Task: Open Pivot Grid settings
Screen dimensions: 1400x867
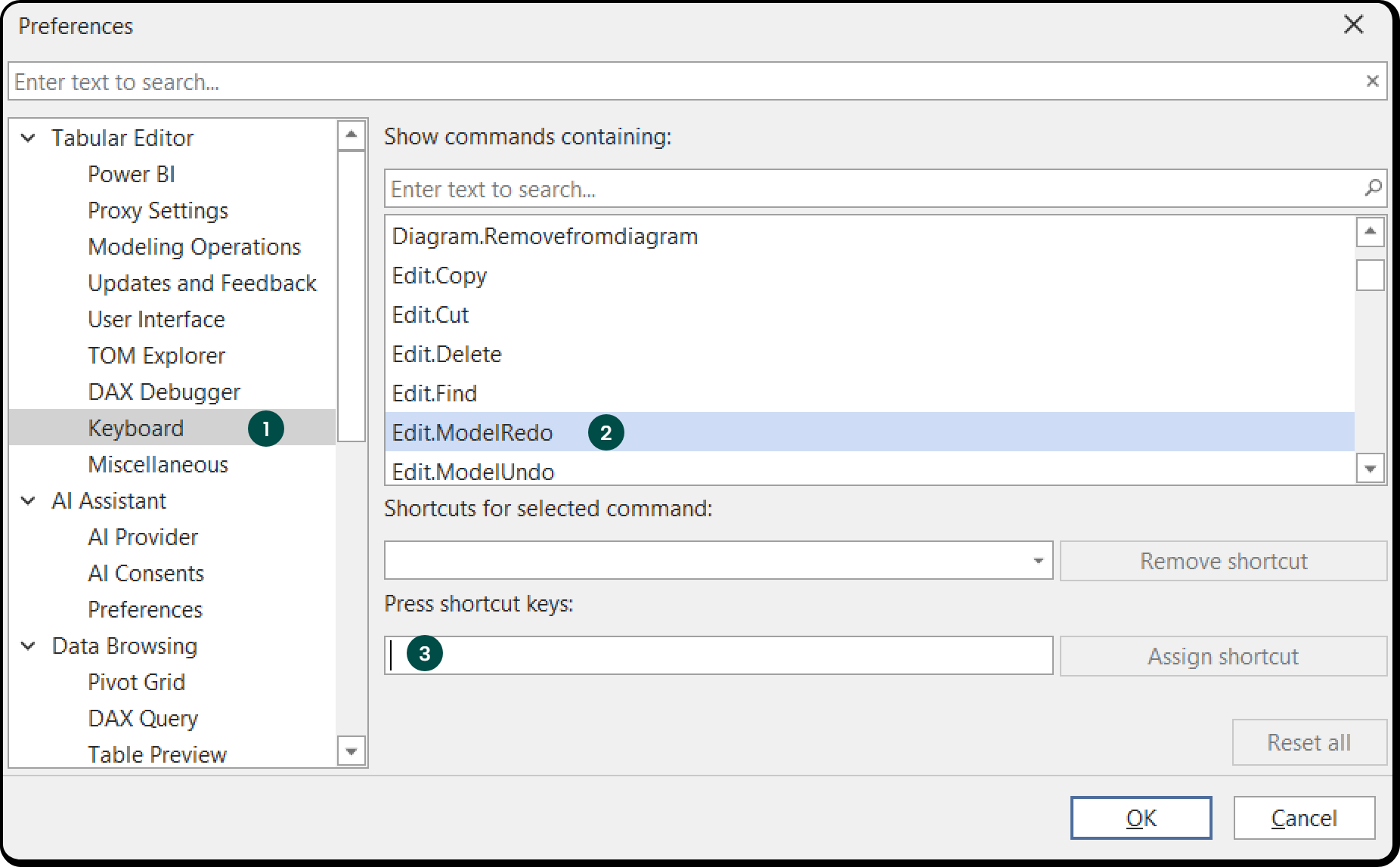Action: click(136, 682)
